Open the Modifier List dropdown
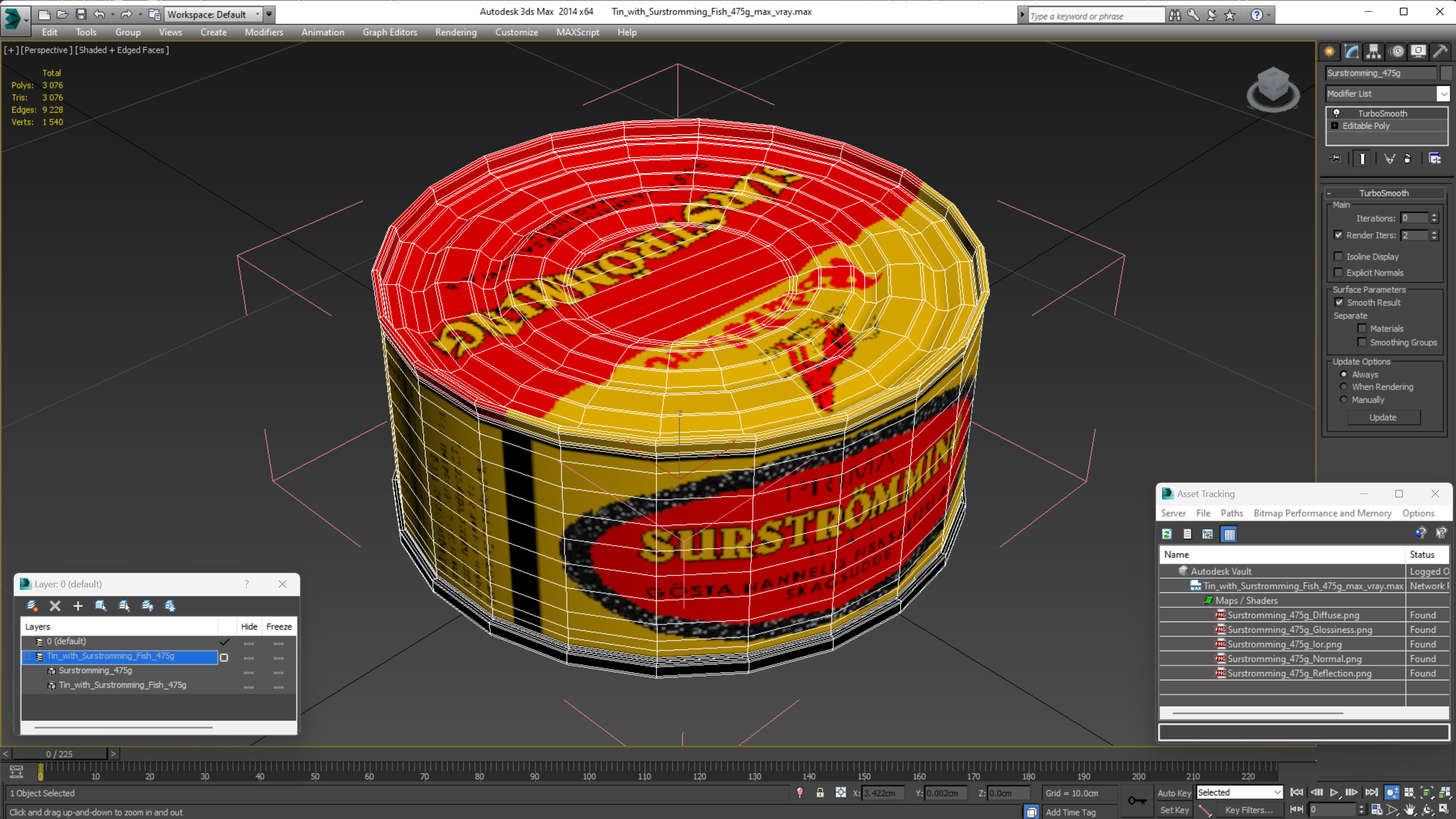Viewport: 1456px width, 819px height. click(x=1444, y=93)
